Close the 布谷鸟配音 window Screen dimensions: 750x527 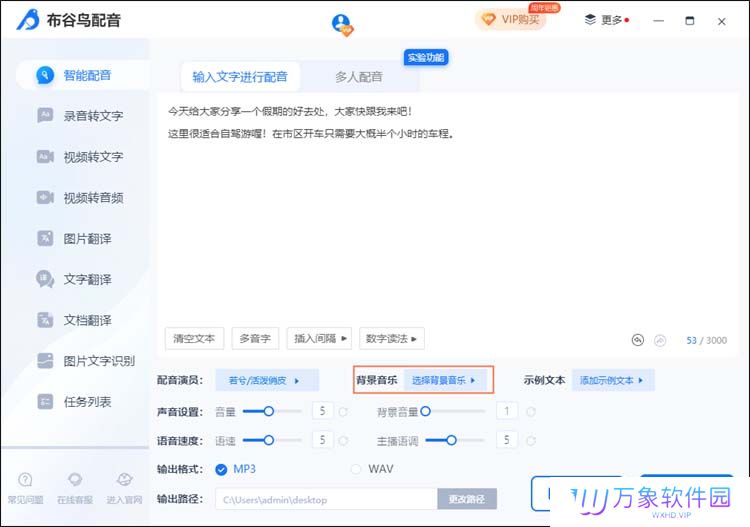click(x=721, y=21)
